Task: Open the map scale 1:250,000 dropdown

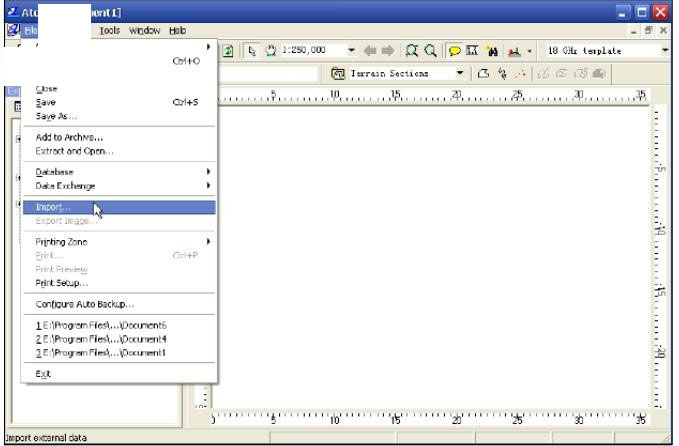Action: coord(351,51)
